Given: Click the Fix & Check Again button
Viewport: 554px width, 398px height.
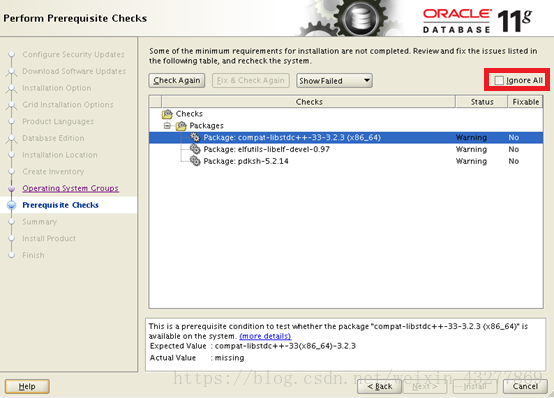Looking at the screenshot, I should (251, 81).
